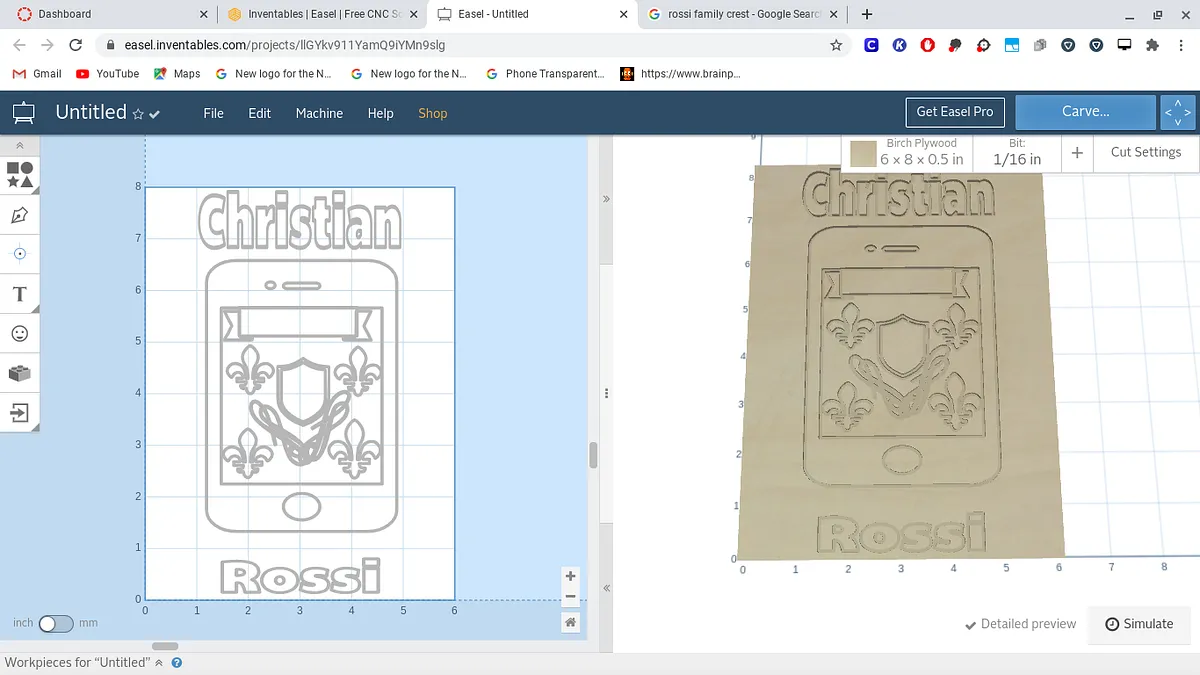Click the Carve button

click(1085, 112)
